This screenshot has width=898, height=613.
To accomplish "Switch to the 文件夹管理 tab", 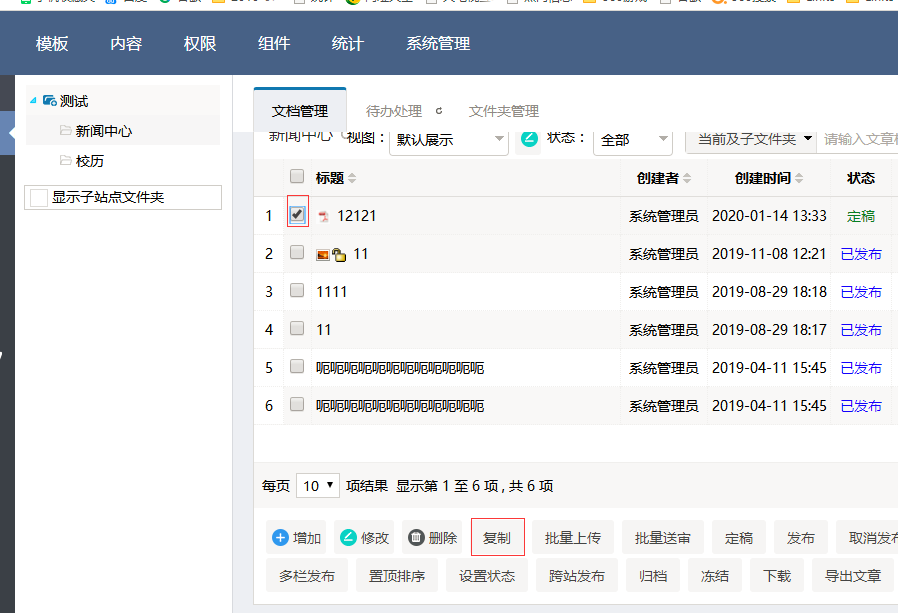I will (503, 111).
